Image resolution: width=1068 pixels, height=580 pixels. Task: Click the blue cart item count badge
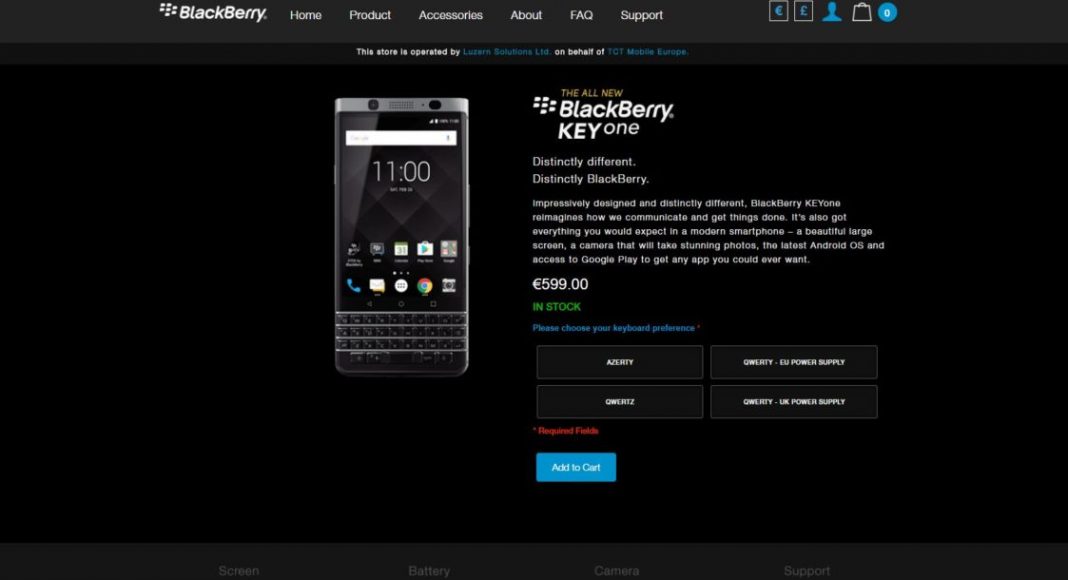pos(887,12)
